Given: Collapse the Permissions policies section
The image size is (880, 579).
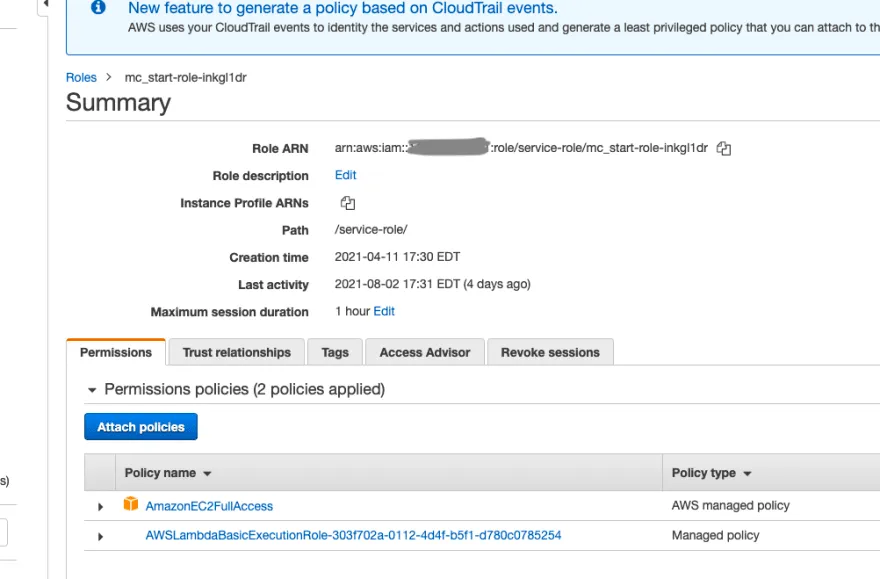Looking at the screenshot, I should (x=92, y=390).
